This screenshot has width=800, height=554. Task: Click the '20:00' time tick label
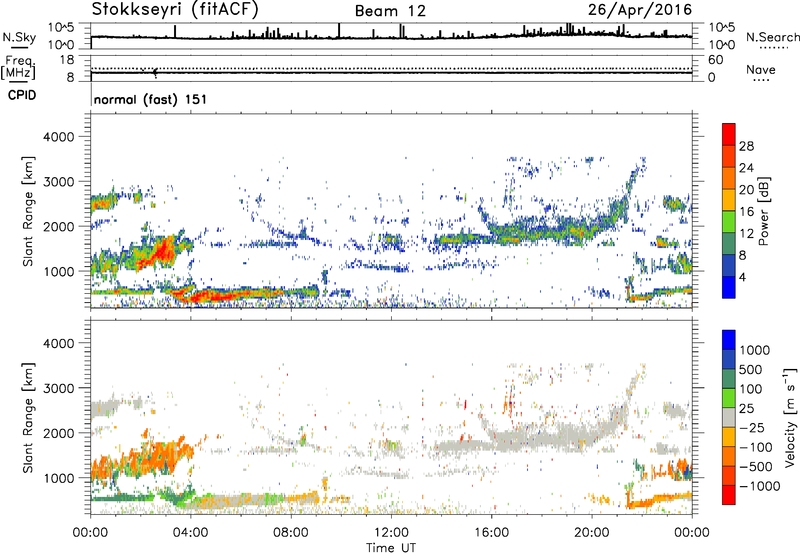(592, 533)
